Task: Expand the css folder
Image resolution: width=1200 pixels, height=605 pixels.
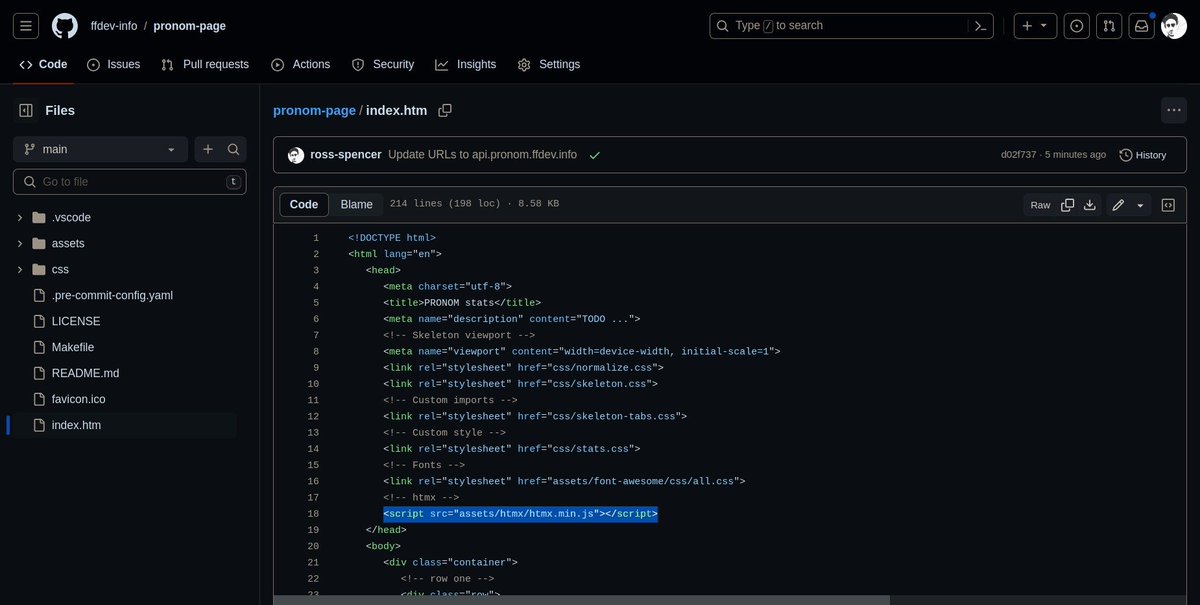Action: 20,269
